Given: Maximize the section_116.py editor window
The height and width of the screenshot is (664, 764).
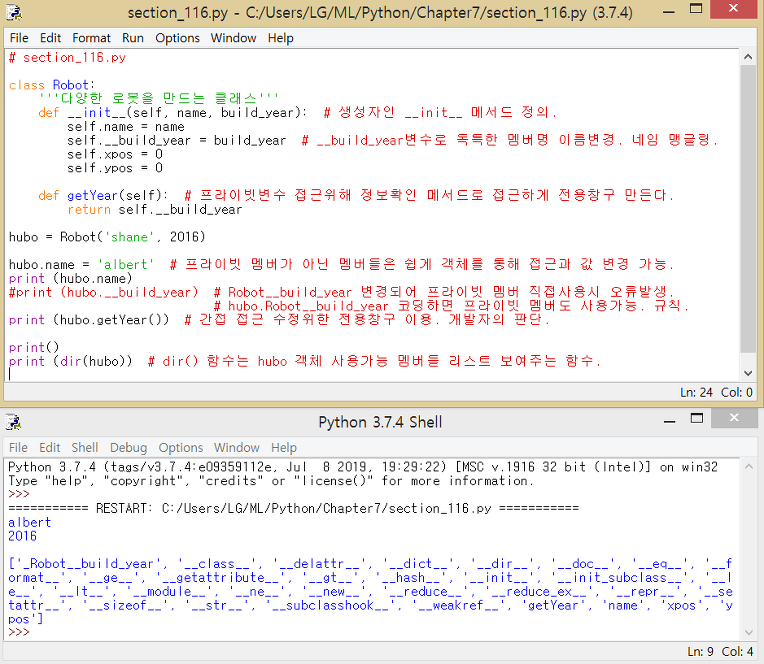Looking at the screenshot, I should click(696, 9).
